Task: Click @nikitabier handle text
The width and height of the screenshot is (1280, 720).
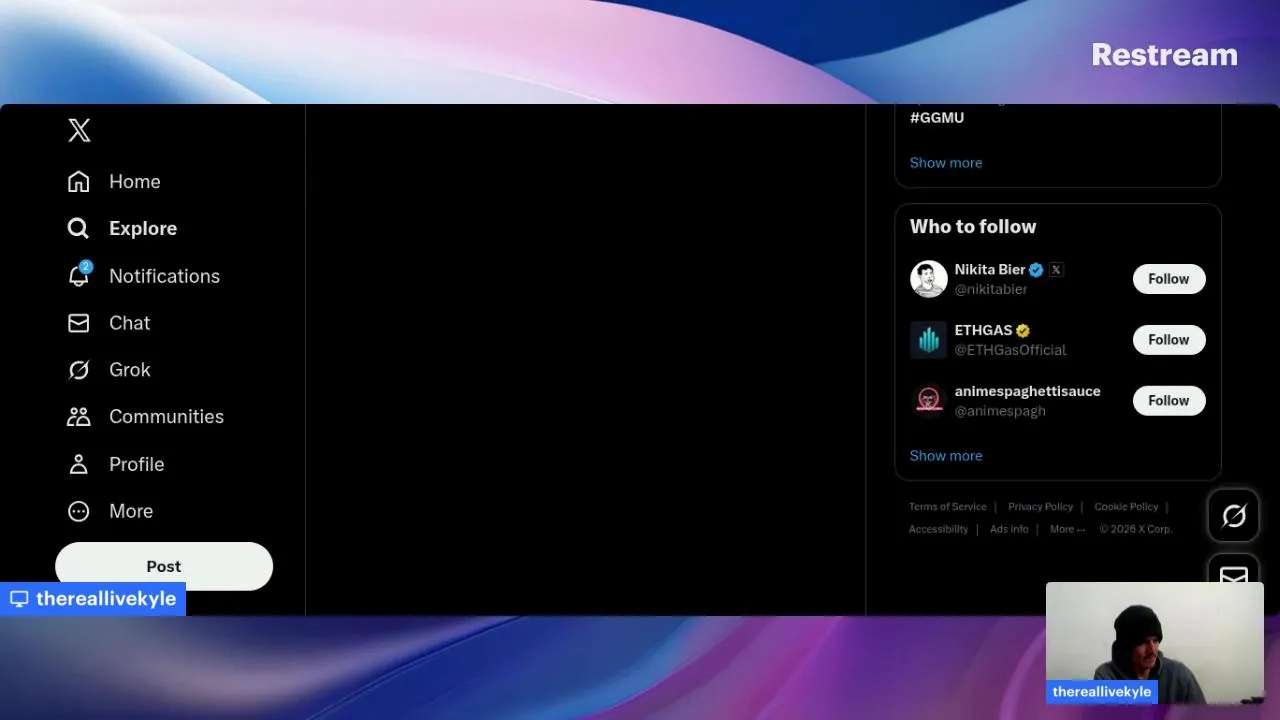Action: [x=991, y=289]
